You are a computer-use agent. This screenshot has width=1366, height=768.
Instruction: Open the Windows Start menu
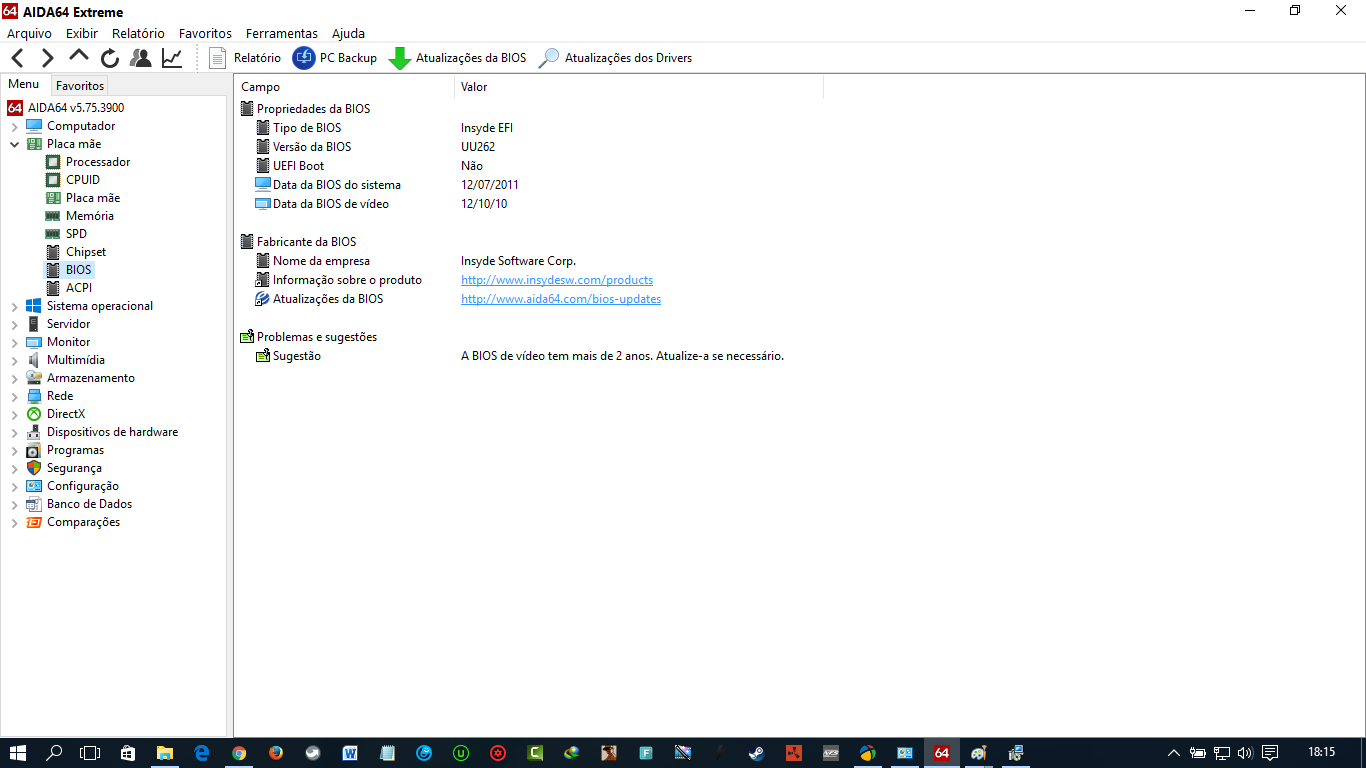click(x=17, y=752)
